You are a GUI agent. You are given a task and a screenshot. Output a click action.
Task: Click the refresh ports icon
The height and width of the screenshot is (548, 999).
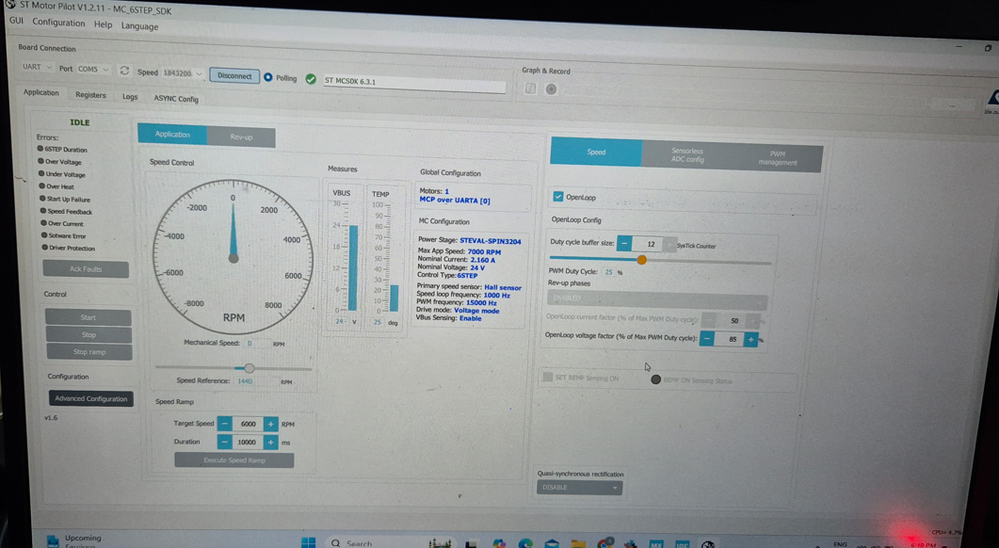[124, 71]
